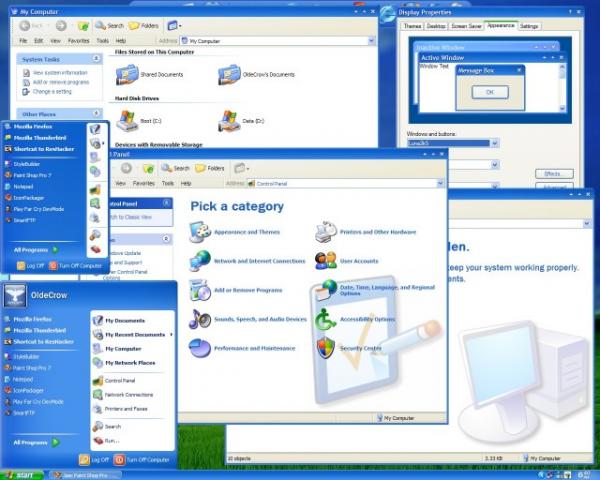Image resolution: width=600 pixels, height=480 pixels.
Task: Expand the Control Panel address bar dropdown
Action: pyautogui.click(x=440, y=183)
